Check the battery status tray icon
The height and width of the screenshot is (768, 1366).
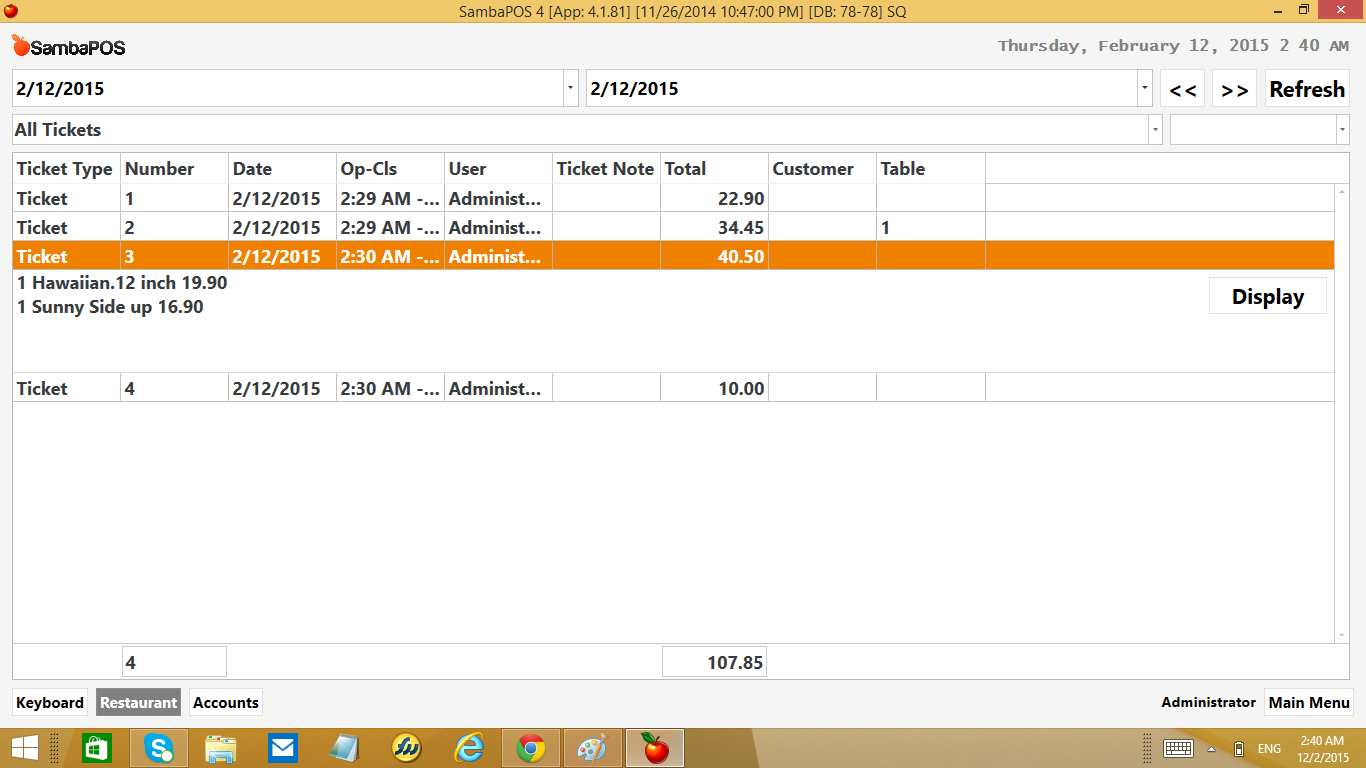pyautogui.click(x=1239, y=748)
